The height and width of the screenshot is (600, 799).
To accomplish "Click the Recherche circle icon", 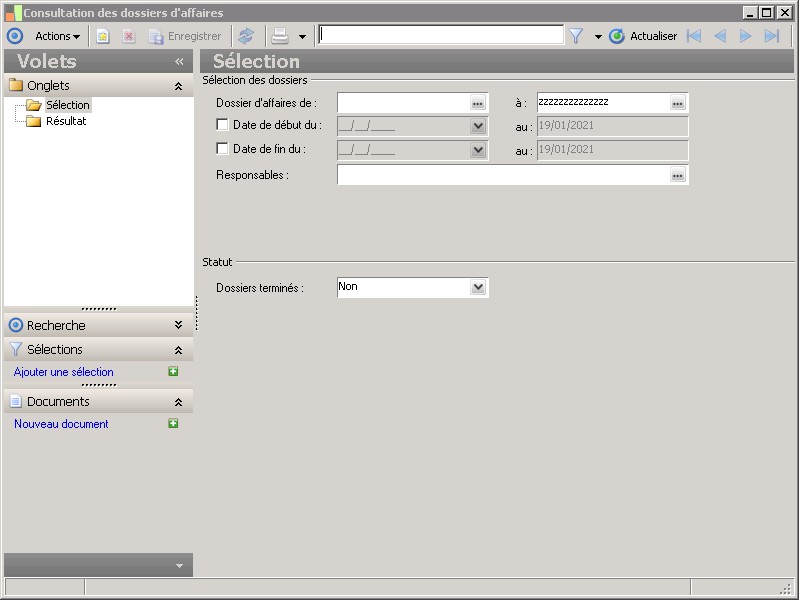I will 16,325.
